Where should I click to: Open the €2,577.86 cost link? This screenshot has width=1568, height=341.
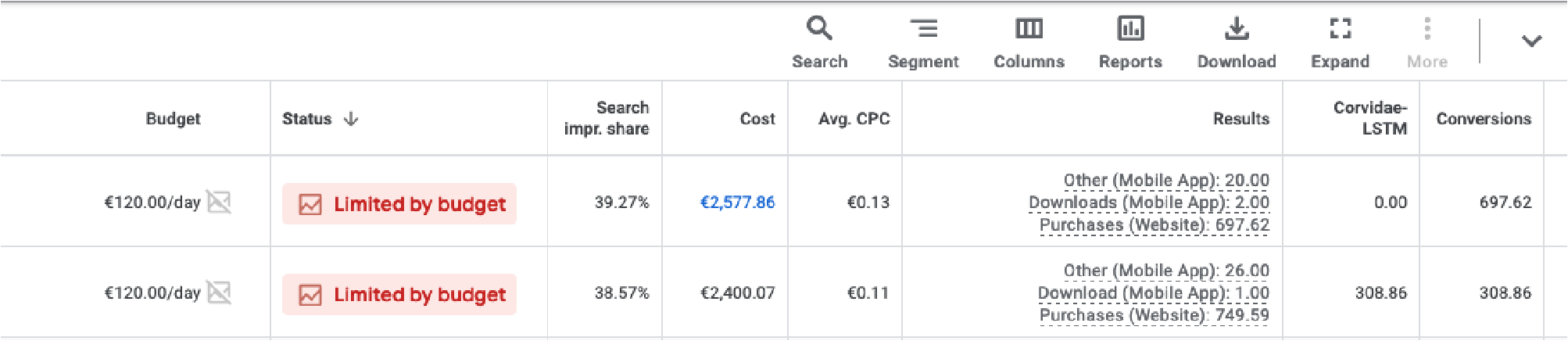[737, 203]
